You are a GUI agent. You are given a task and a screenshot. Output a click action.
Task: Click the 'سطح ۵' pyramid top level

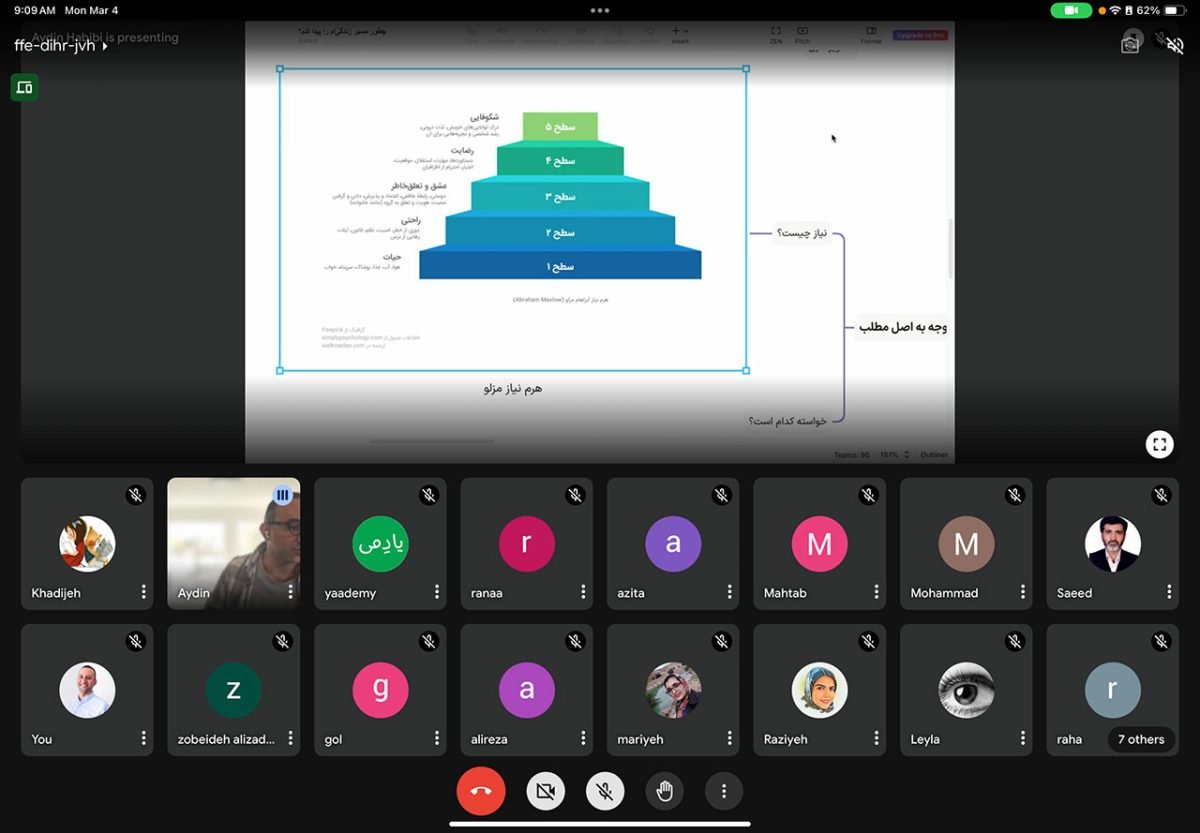[560, 127]
